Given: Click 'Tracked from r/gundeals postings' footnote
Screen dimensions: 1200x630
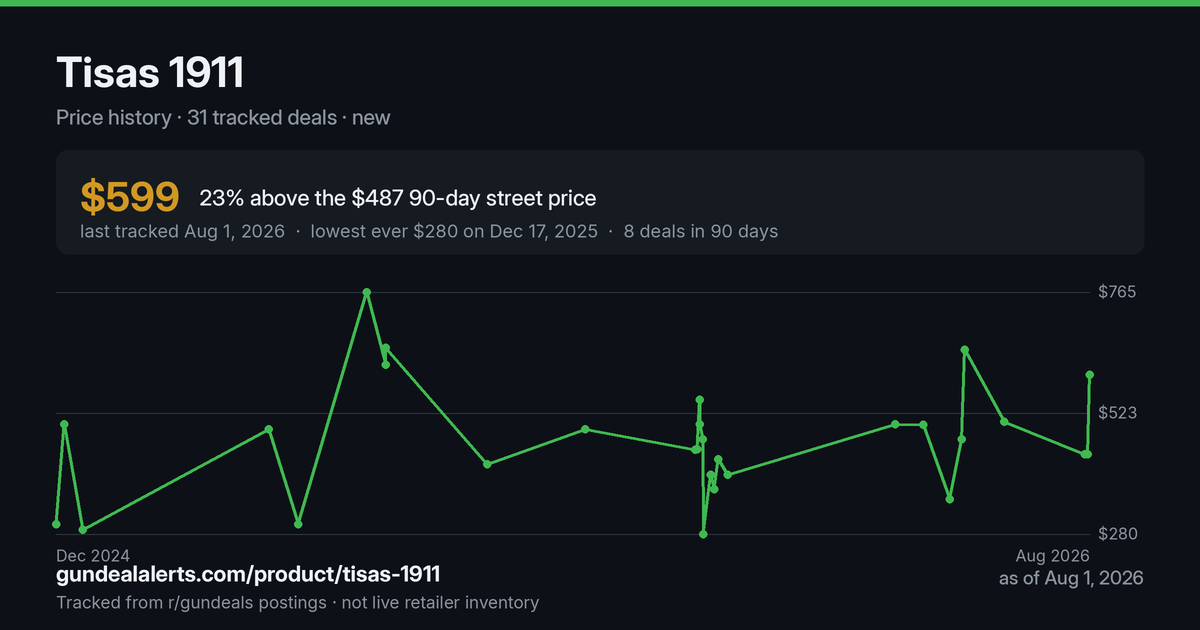Looking at the screenshot, I should pos(190,602).
